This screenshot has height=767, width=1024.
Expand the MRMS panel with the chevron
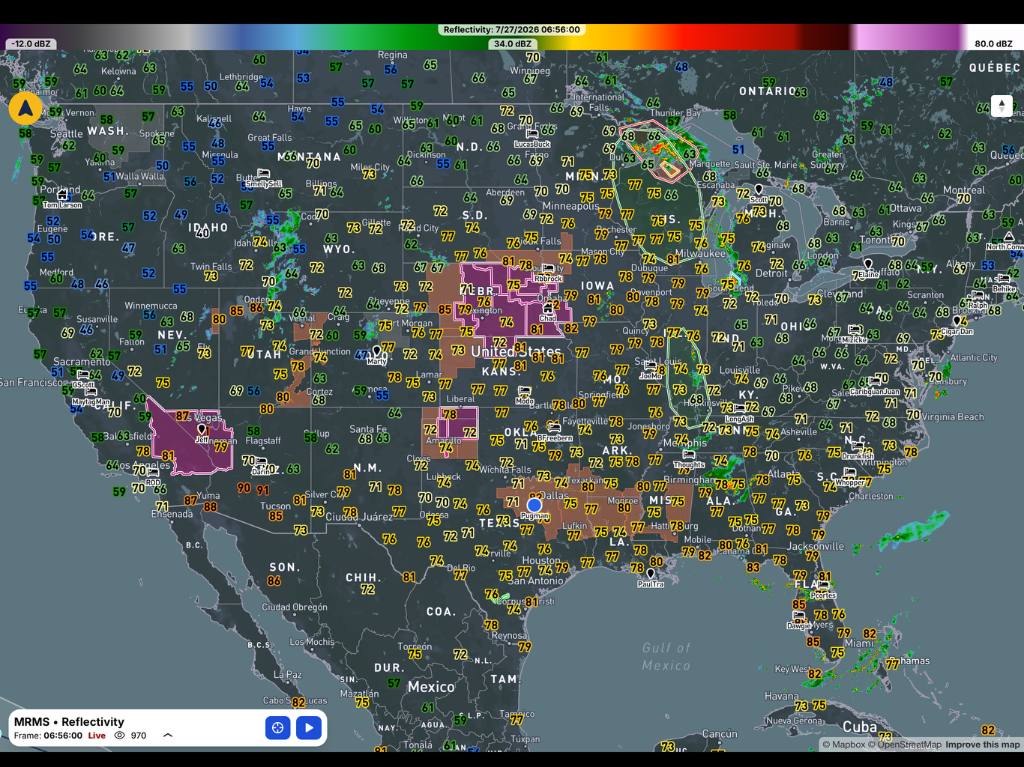pos(168,736)
